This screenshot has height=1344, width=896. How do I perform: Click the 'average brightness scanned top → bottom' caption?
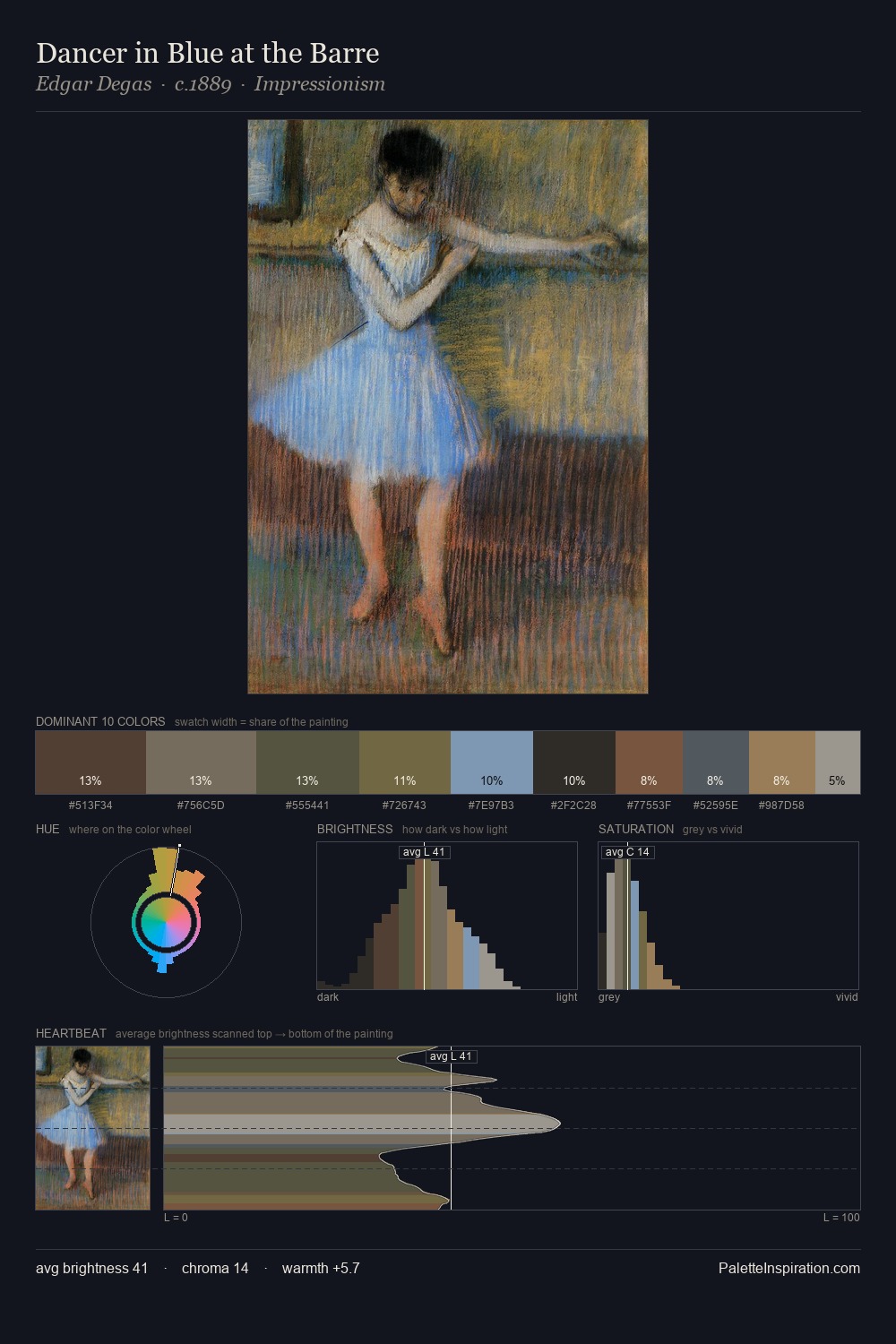[254, 1034]
